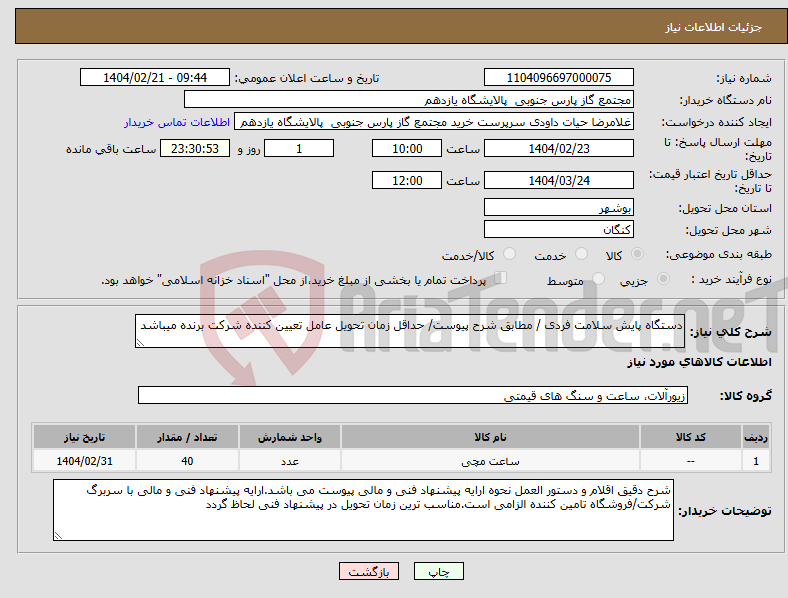Click the اطلاعات کالاهای مورد نیاز section heading

[x=699, y=362]
